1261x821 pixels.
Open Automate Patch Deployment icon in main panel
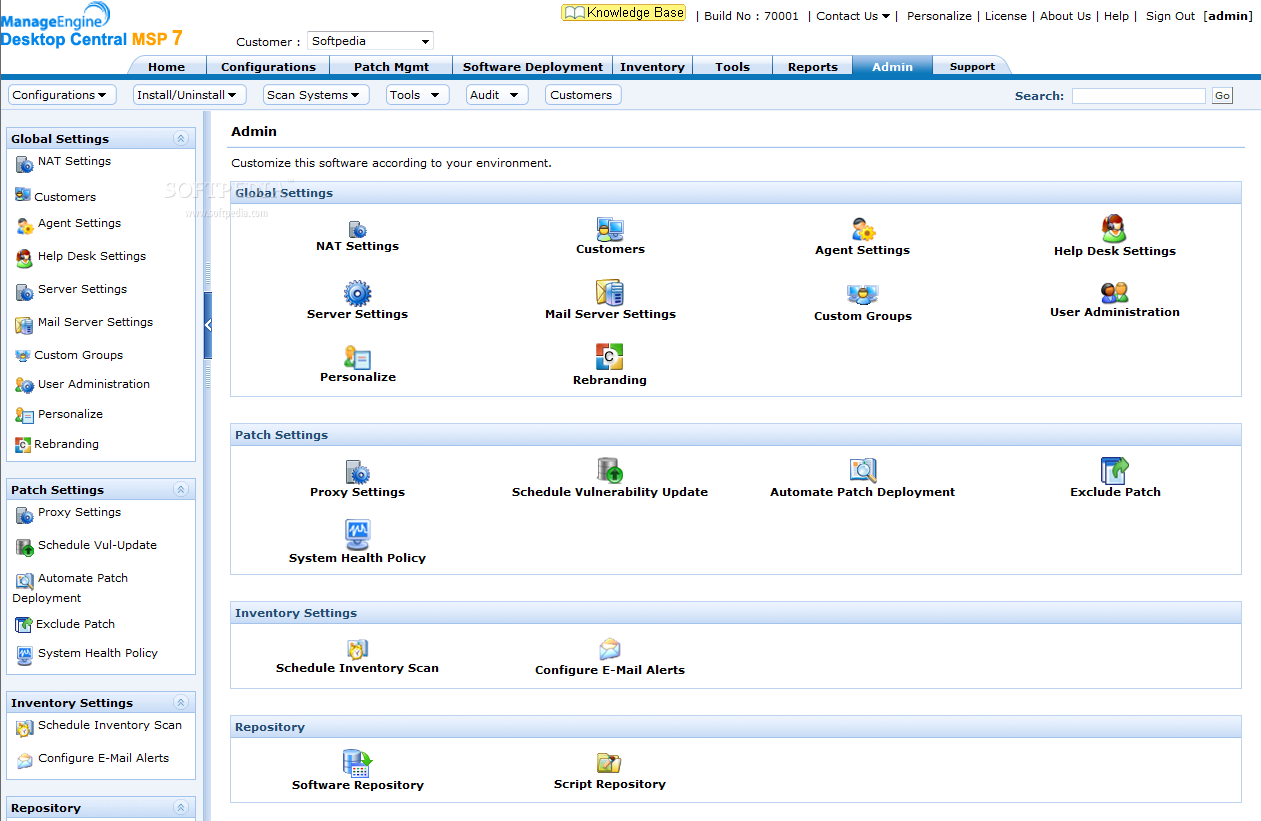pos(863,471)
